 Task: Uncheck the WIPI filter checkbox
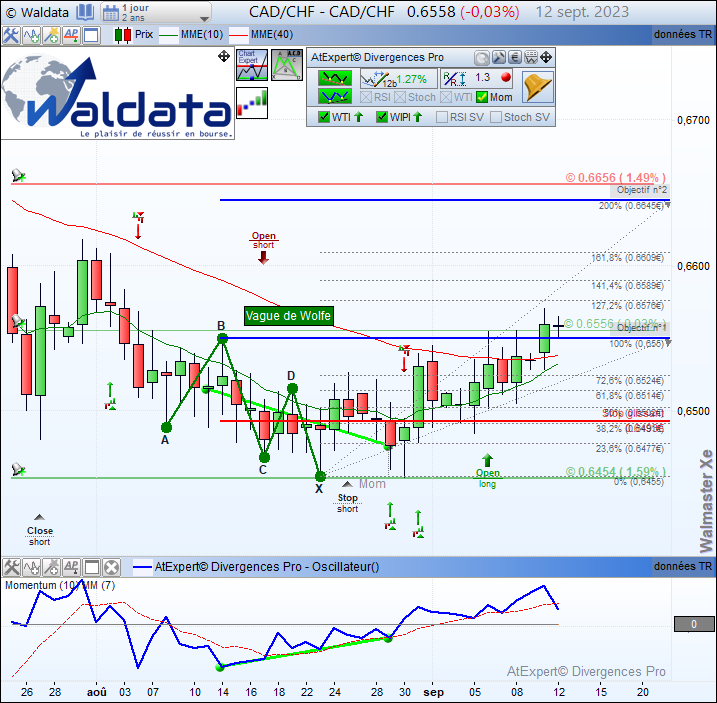pyautogui.click(x=382, y=117)
